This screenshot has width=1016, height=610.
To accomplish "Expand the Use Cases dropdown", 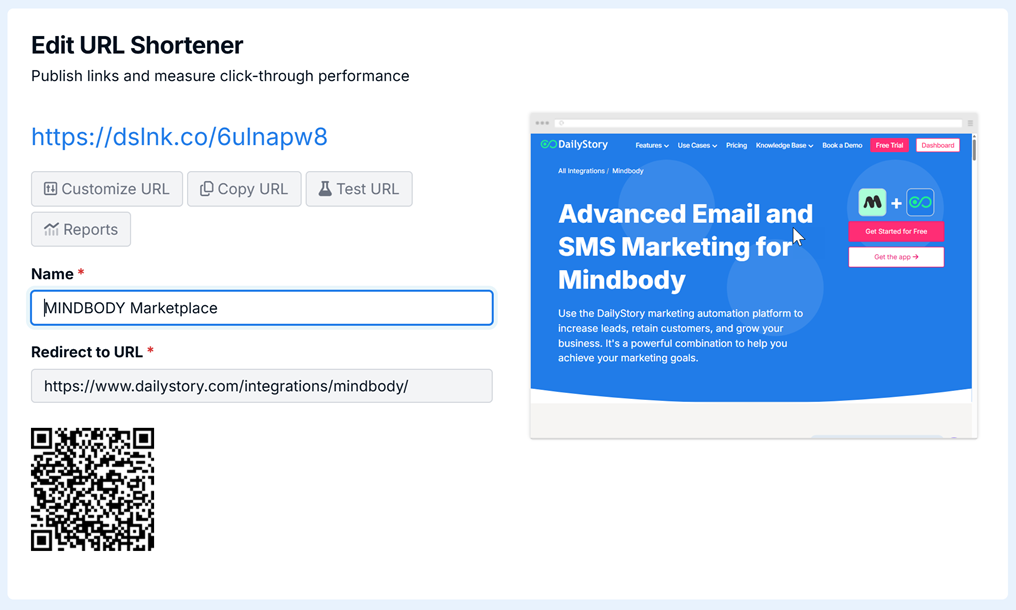I will [697, 146].
